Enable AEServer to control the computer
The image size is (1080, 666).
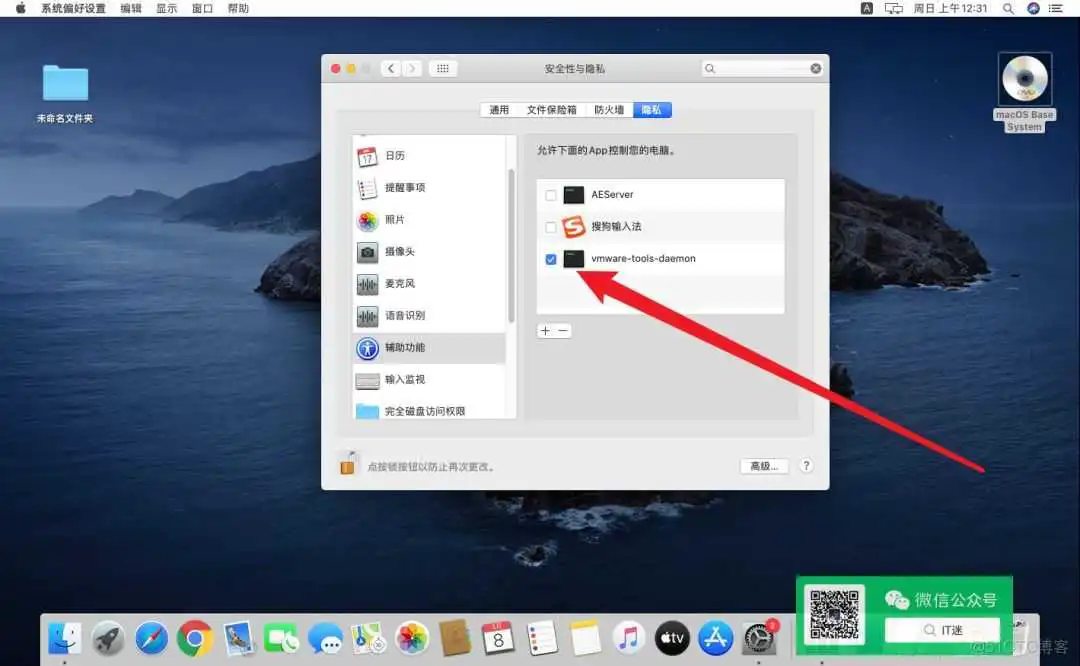(551, 195)
